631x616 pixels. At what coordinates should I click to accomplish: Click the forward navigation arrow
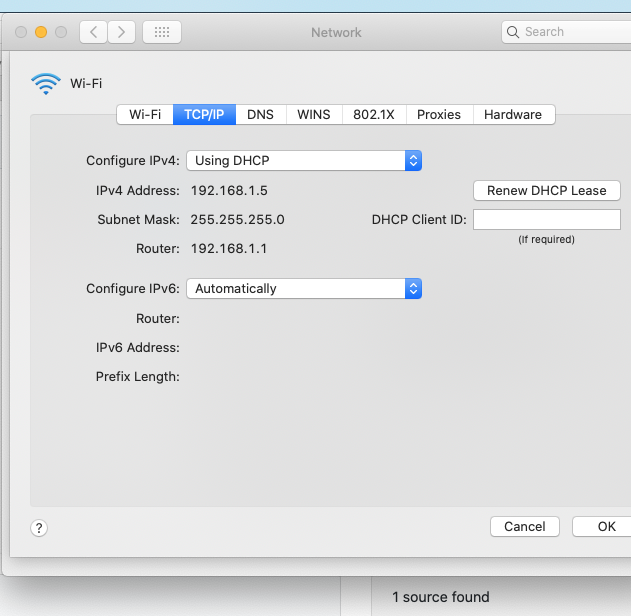[121, 32]
